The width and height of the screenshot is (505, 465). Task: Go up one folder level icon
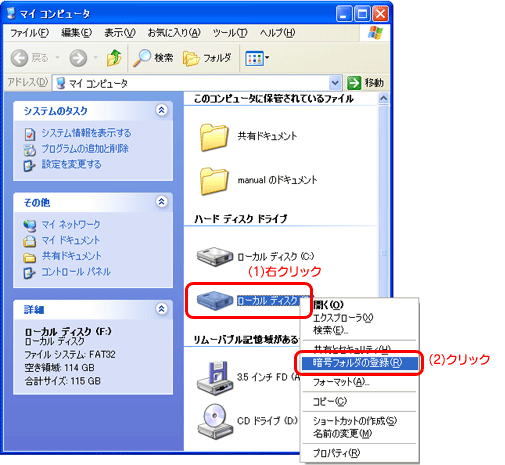[114, 58]
